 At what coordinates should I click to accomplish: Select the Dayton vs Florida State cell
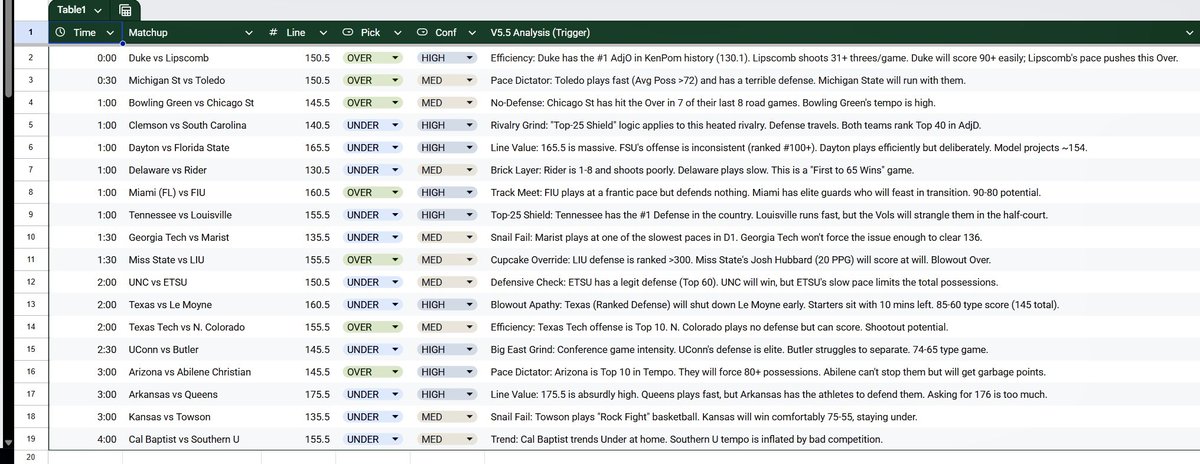point(192,148)
